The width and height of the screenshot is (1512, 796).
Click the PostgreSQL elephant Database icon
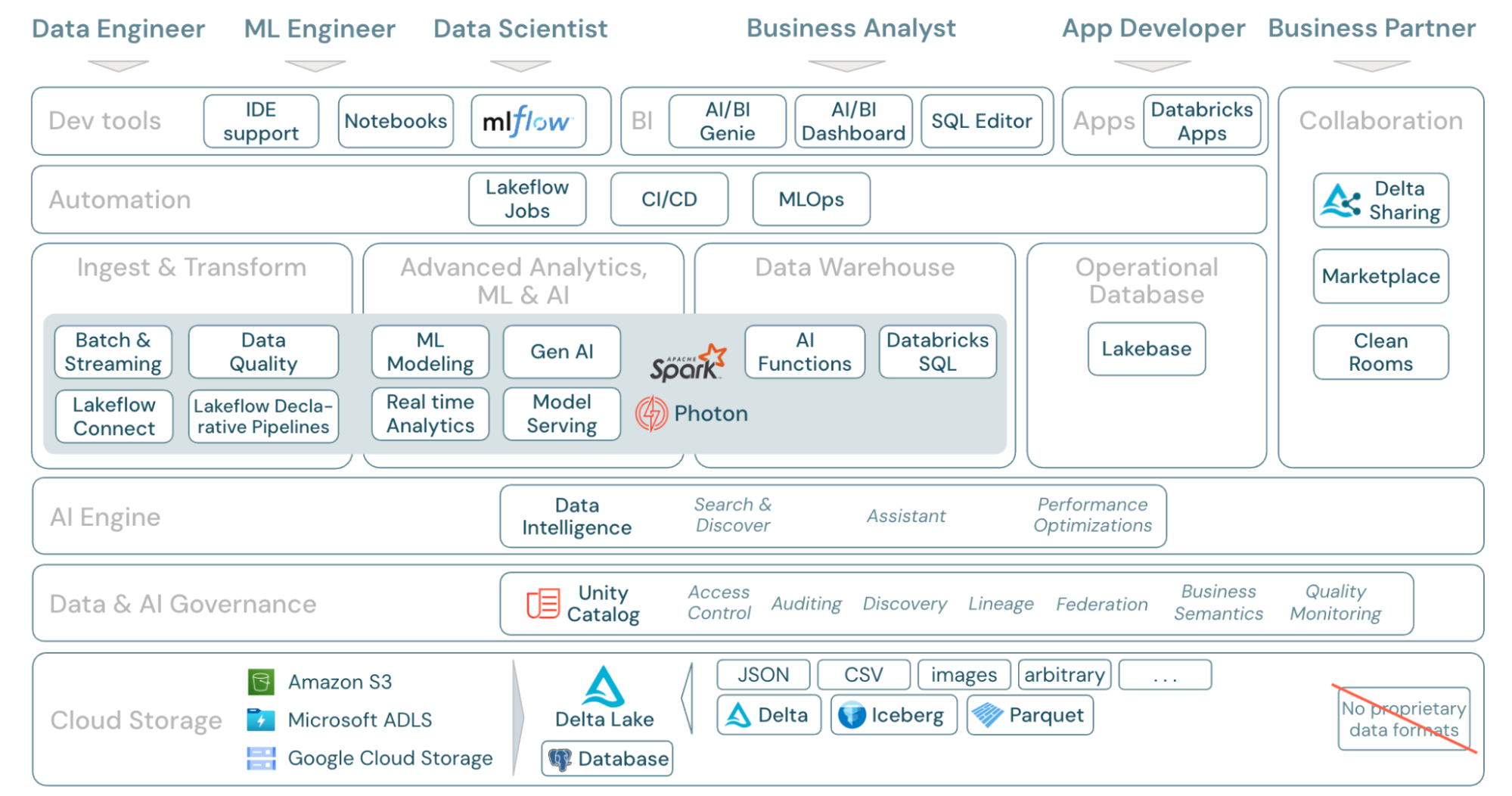click(560, 759)
